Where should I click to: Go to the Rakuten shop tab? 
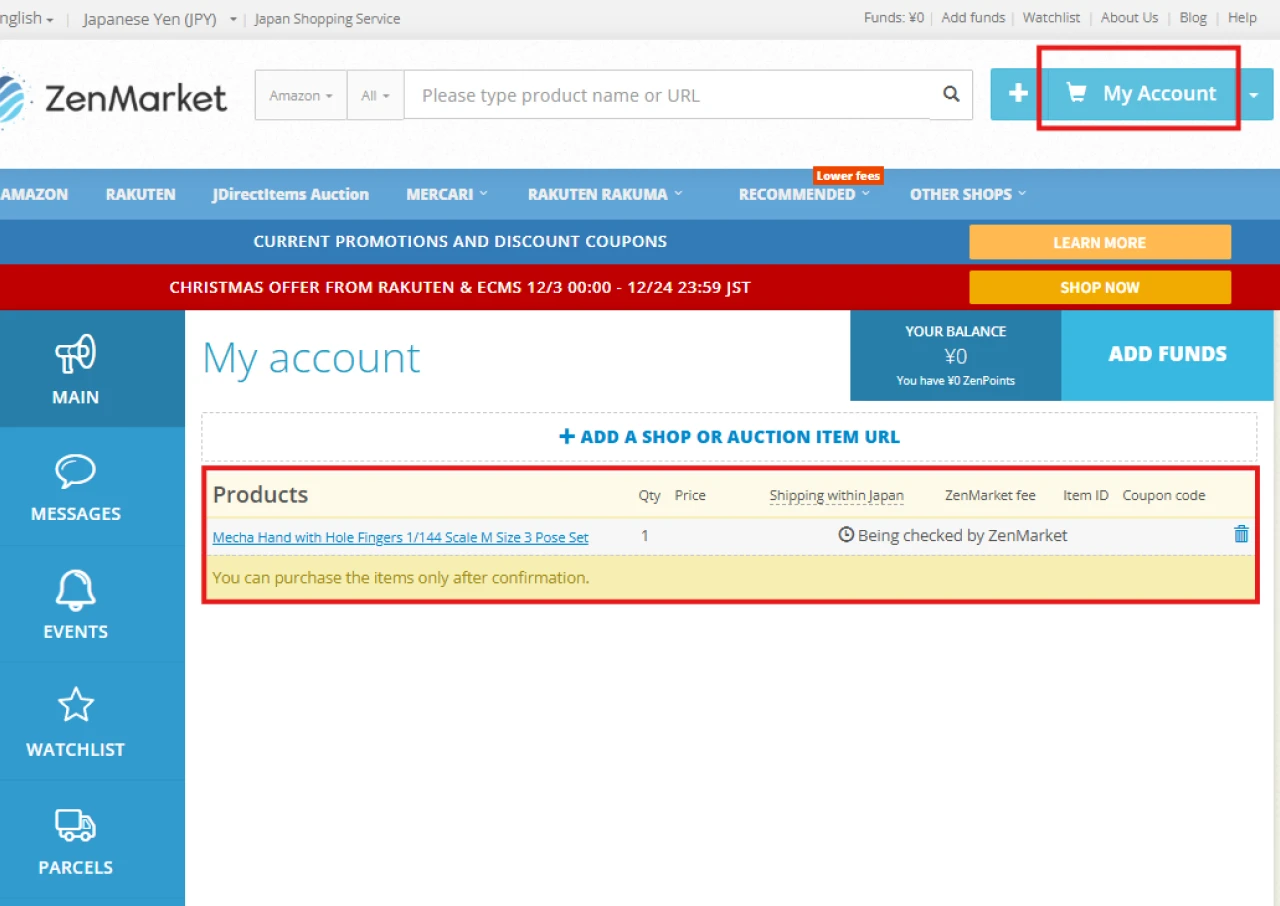(x=140, y=194)
